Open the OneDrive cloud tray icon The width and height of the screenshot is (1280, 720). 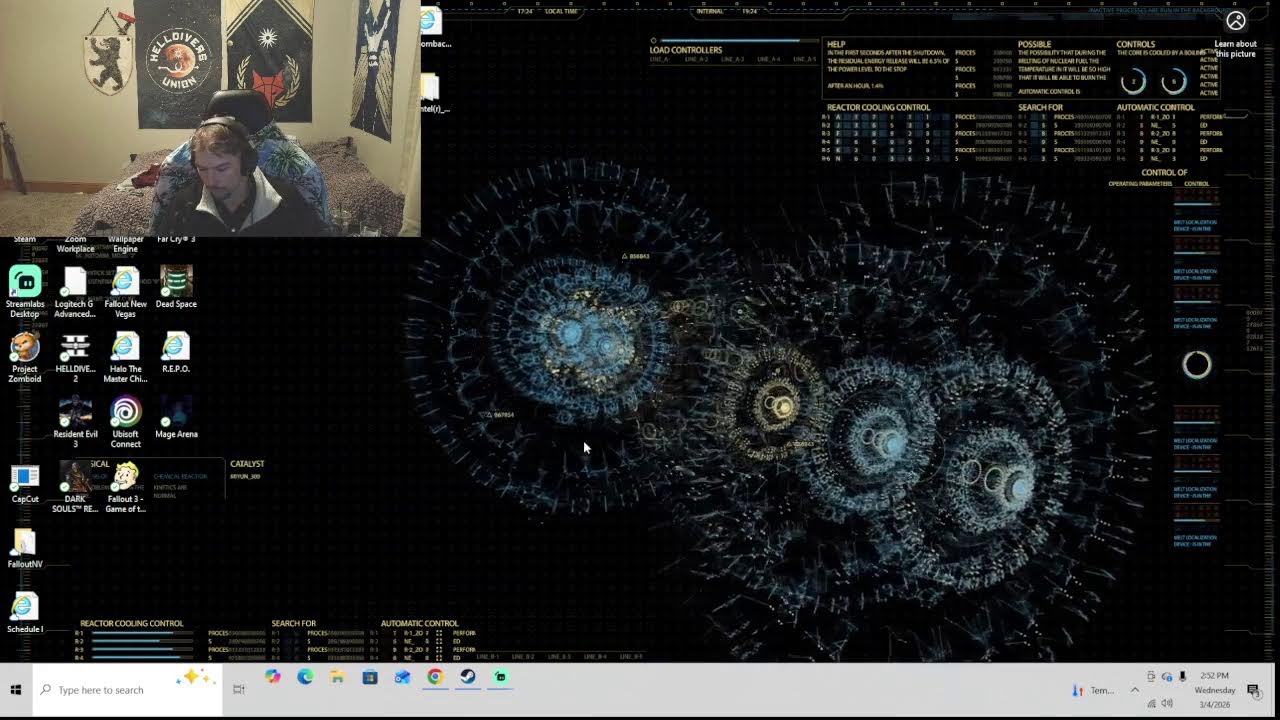point(1167,677)
